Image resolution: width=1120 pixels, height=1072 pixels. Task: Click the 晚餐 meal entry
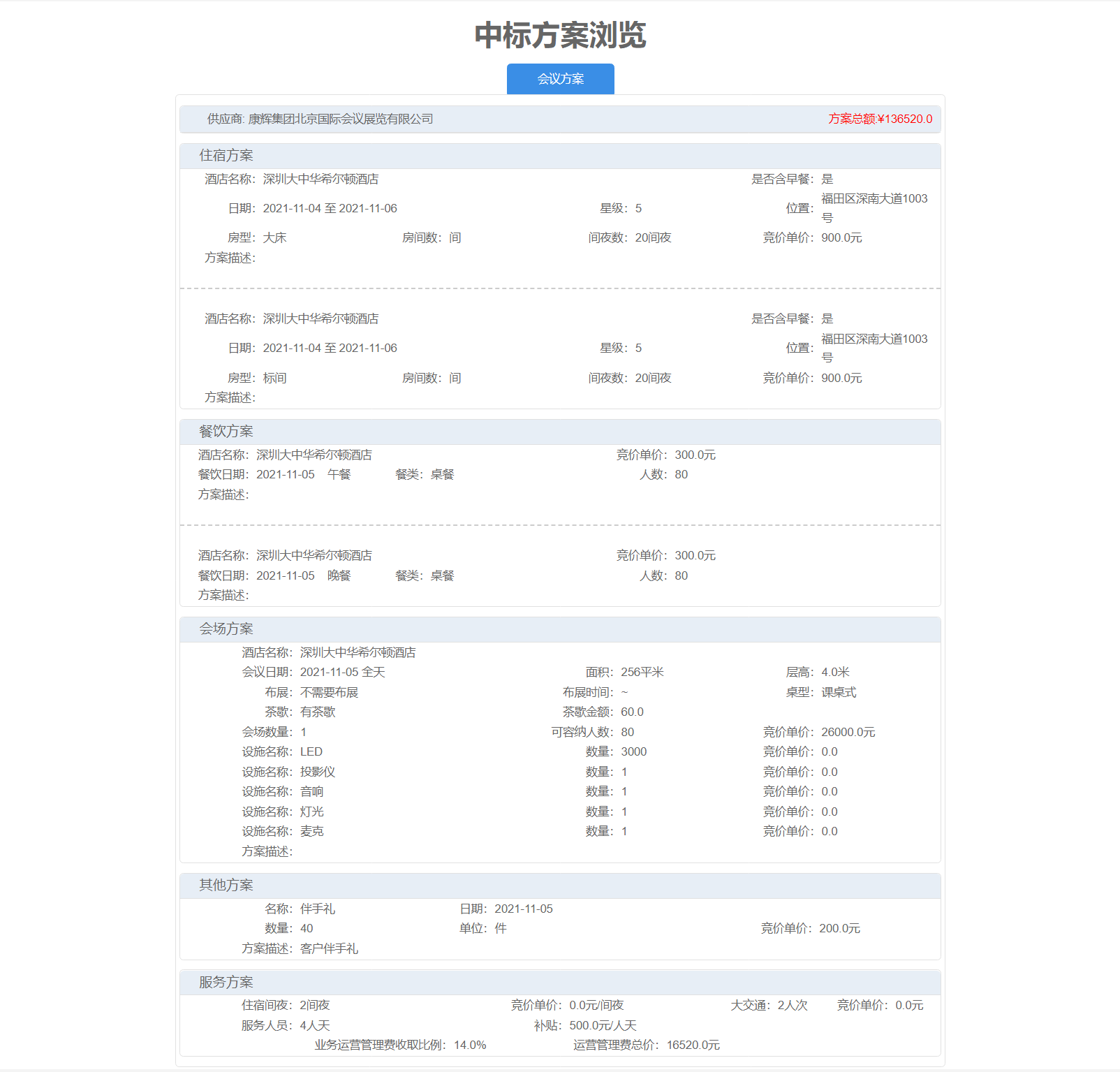tap(339, 576)
